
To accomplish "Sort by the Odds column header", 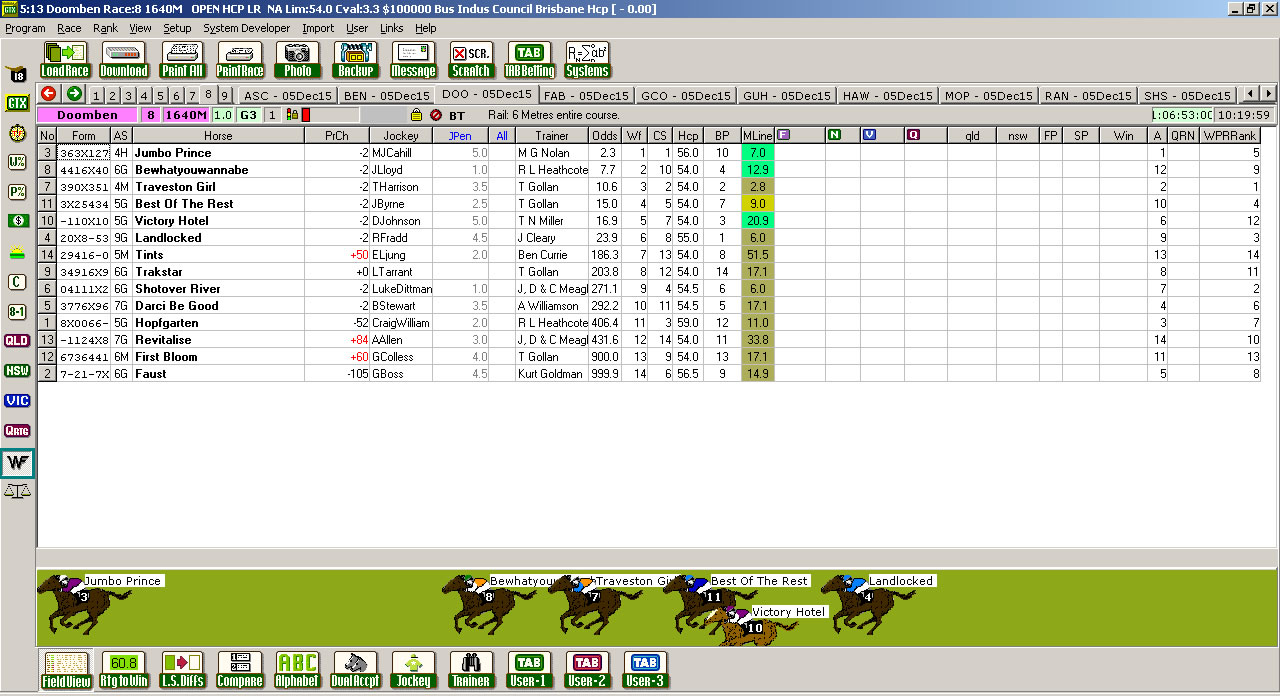I will tap(605, 136).
